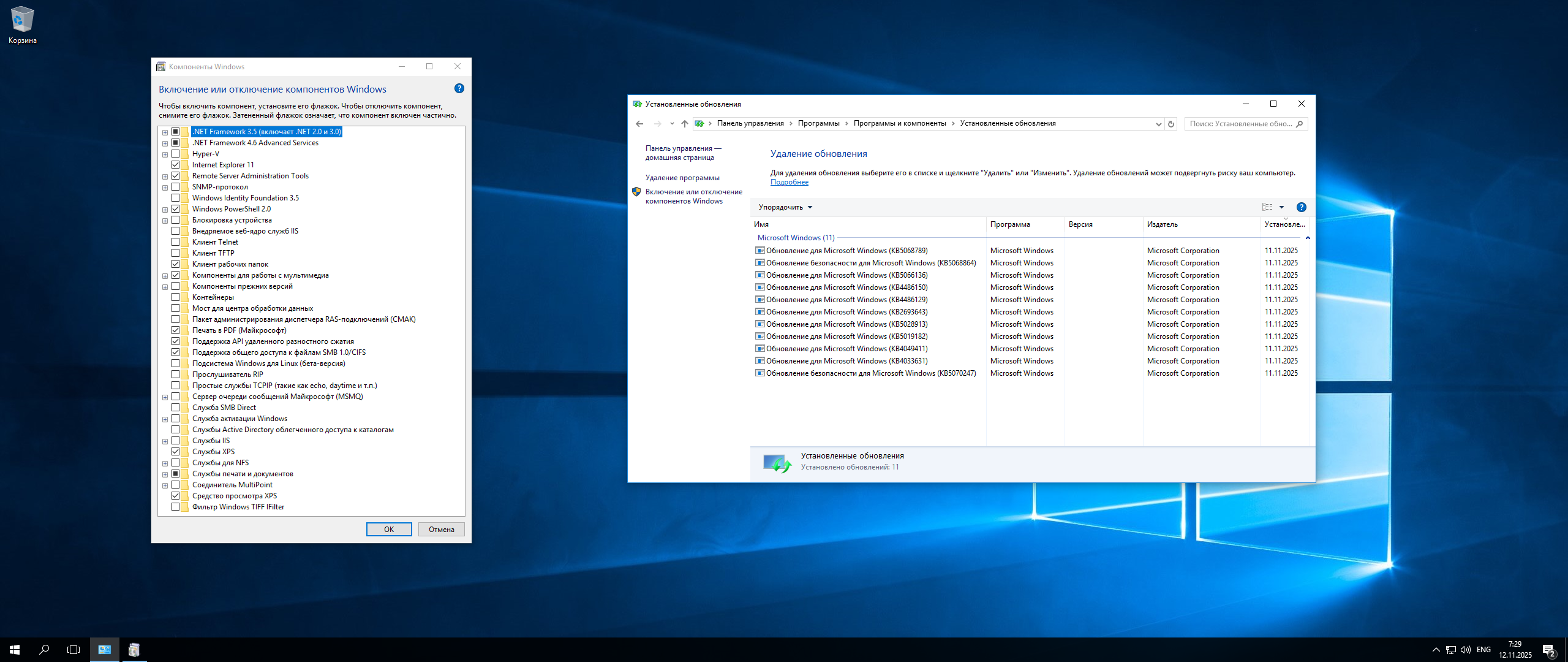Viewport: 1568px width, 662px height.
Task: Click the refresh button next to address bar
Action: 1170,124
